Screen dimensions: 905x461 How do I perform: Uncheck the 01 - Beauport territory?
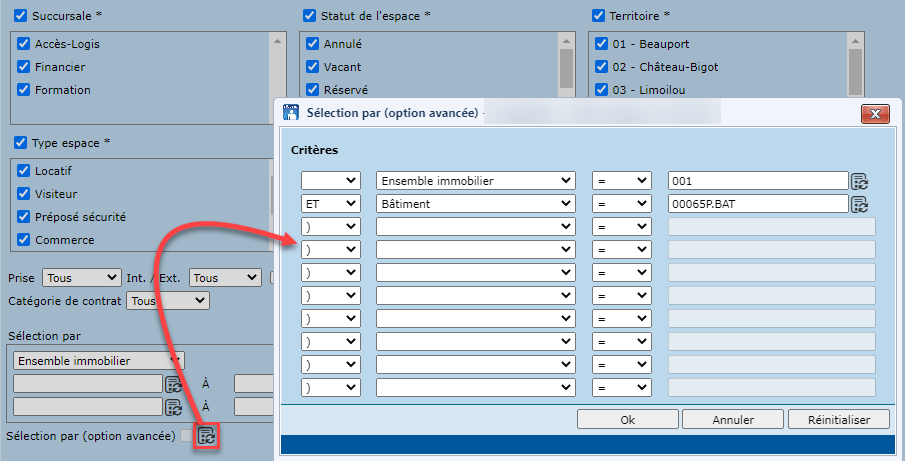pyautogui.click(x=602, y=44)
